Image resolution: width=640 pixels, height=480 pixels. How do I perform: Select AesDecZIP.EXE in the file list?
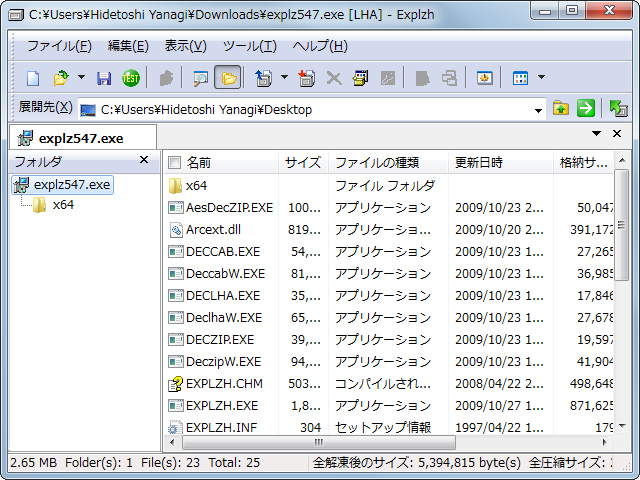click(221, 208)
